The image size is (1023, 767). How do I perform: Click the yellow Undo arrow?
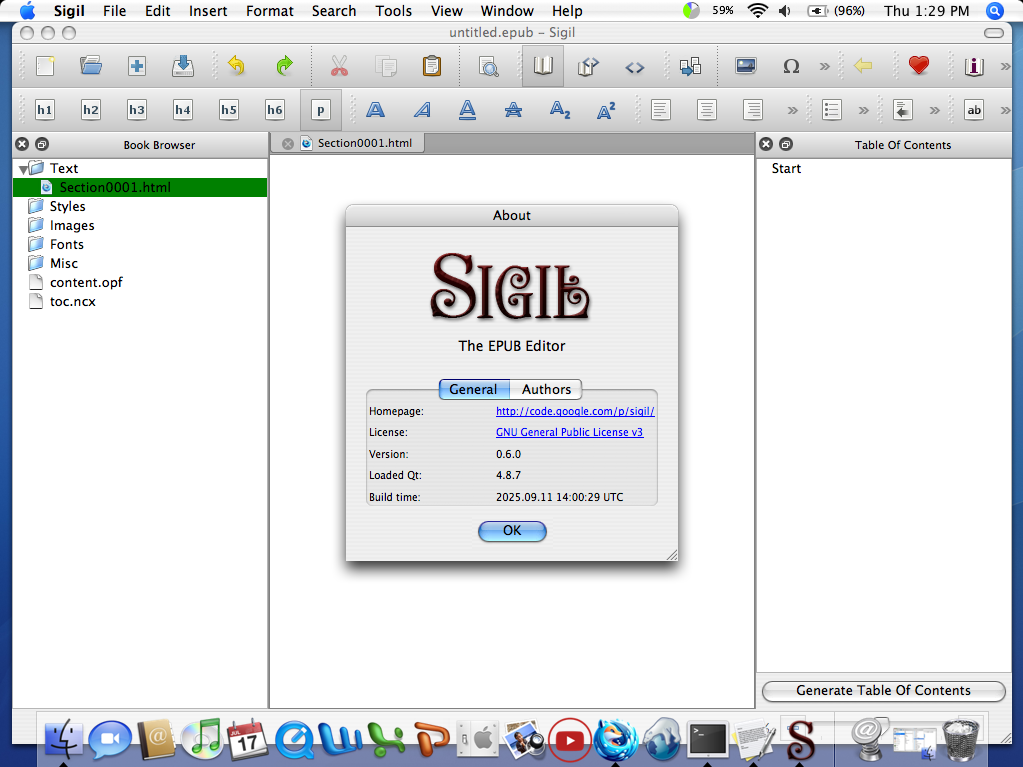236,66
